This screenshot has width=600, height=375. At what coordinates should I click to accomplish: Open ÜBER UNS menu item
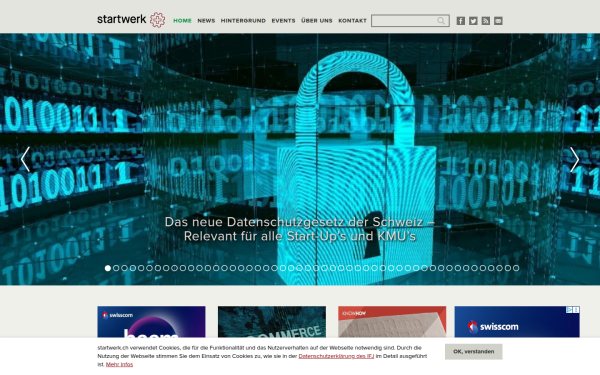[x=317, y=21]
